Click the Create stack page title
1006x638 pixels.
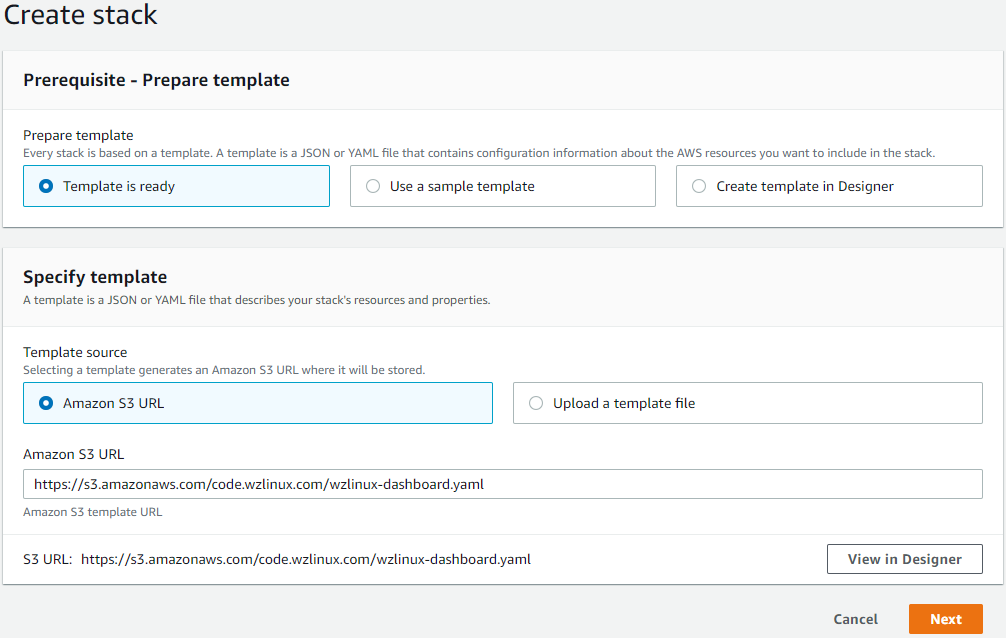point(80,15)
